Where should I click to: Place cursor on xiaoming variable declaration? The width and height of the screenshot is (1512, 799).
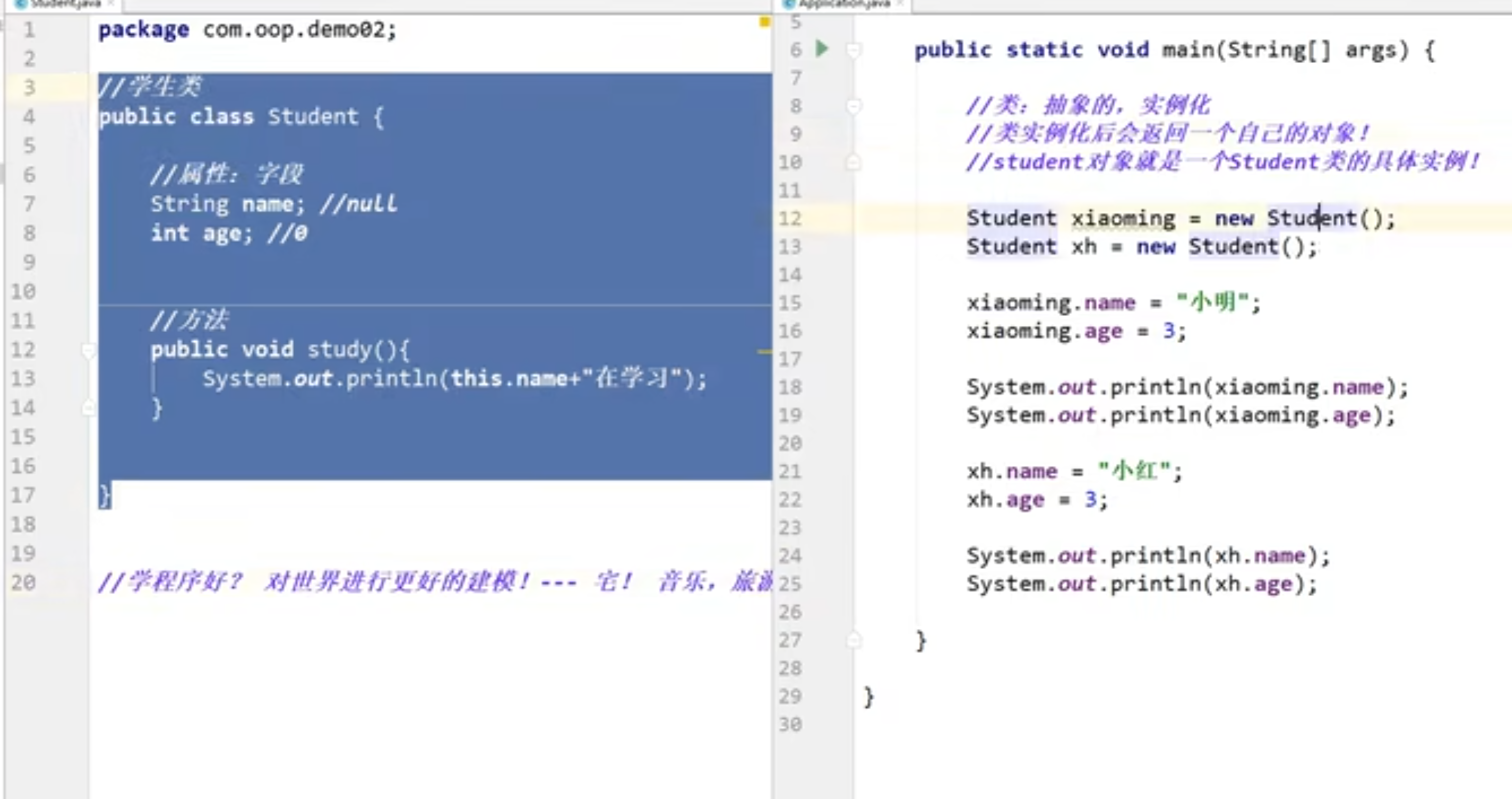pos(1123,219)
